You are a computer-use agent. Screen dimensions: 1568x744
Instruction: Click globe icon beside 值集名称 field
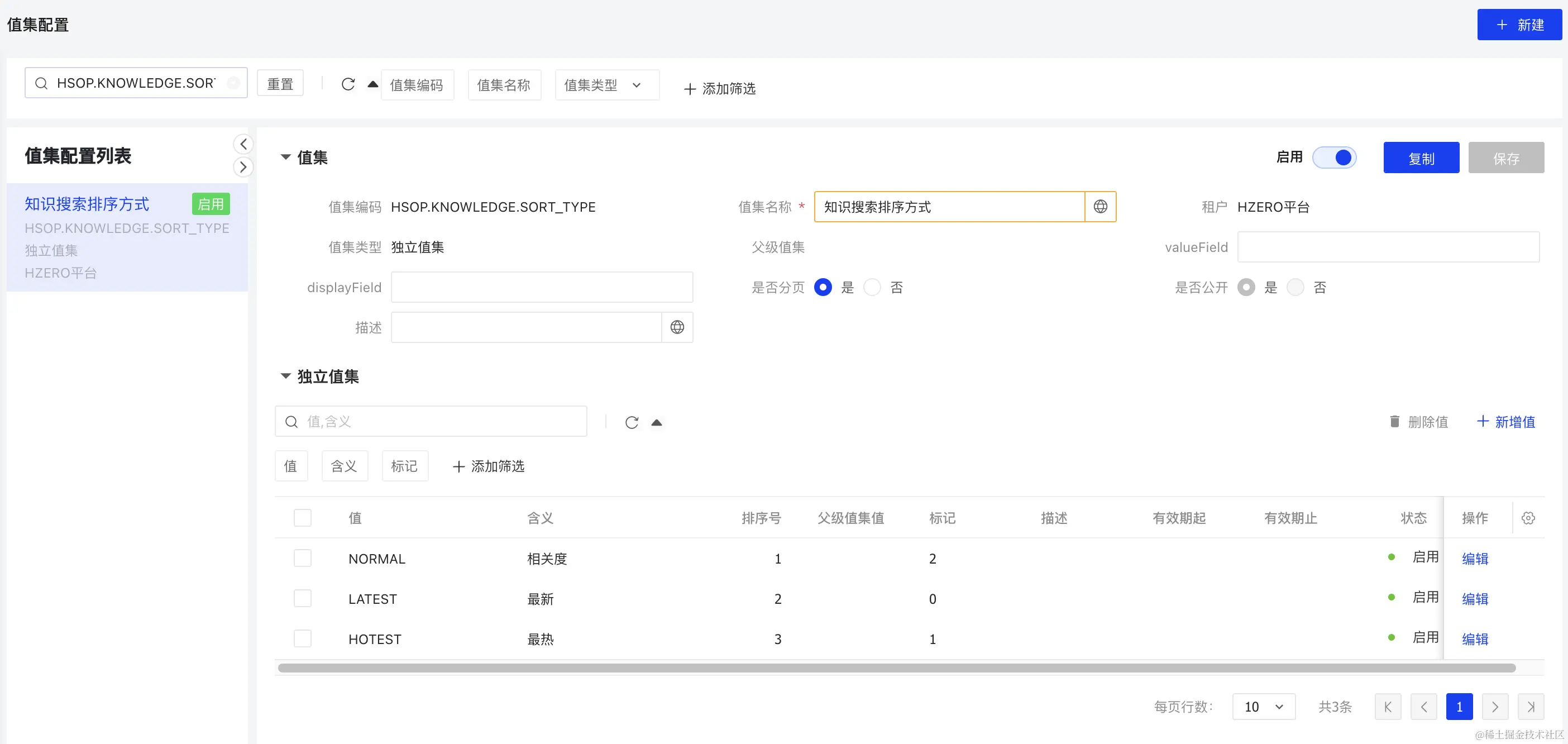pos(1100,207)
